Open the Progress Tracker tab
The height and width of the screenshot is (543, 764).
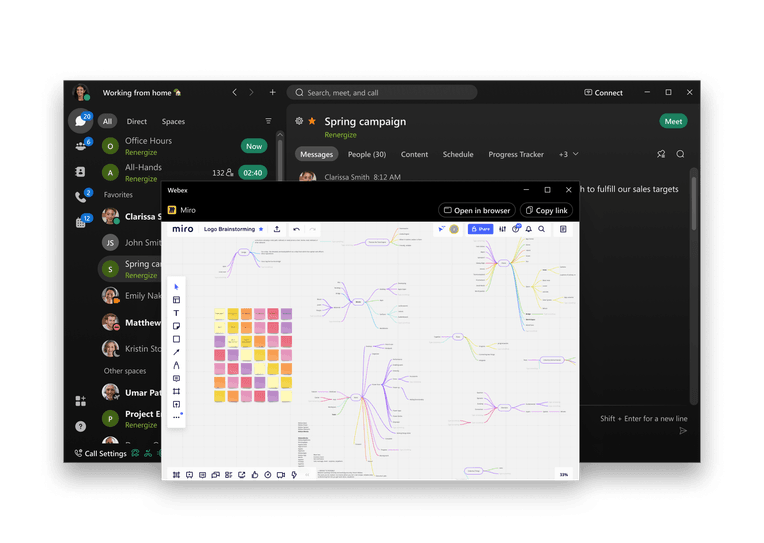(516, 154)
